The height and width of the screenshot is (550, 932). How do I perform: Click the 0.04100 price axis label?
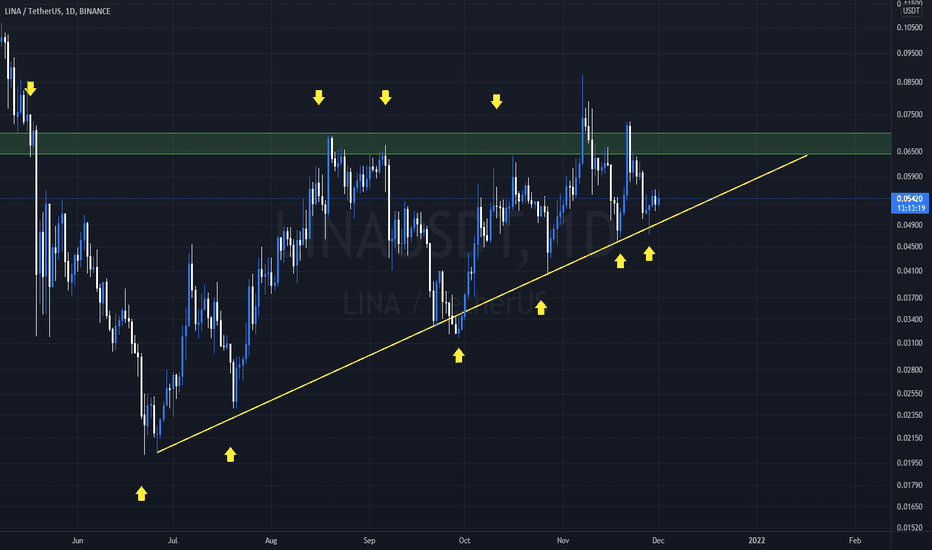909,271
